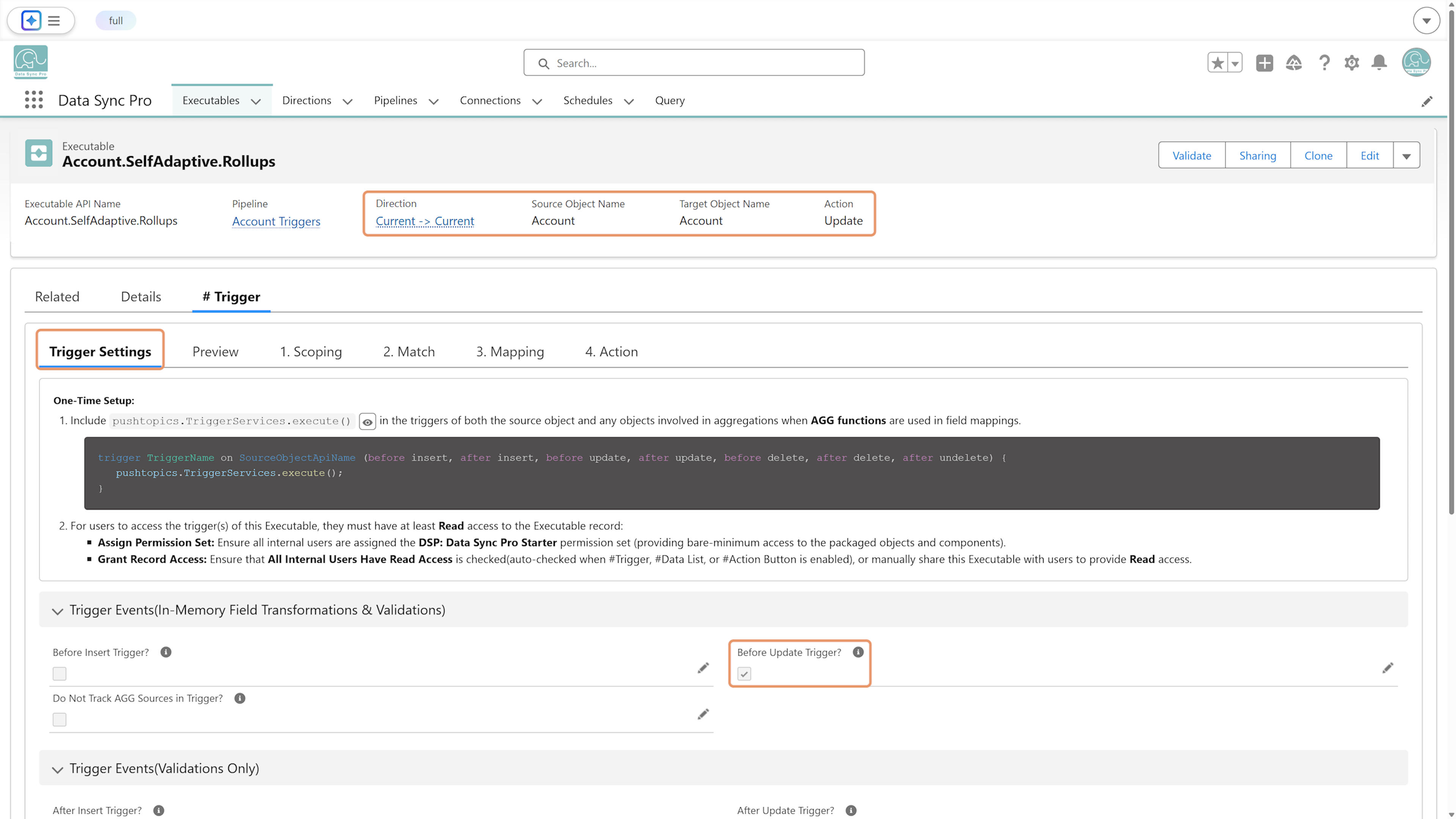Click the global create plus icon
The width and height of the screenshot is (1456, 819).
pos(1265,63)
